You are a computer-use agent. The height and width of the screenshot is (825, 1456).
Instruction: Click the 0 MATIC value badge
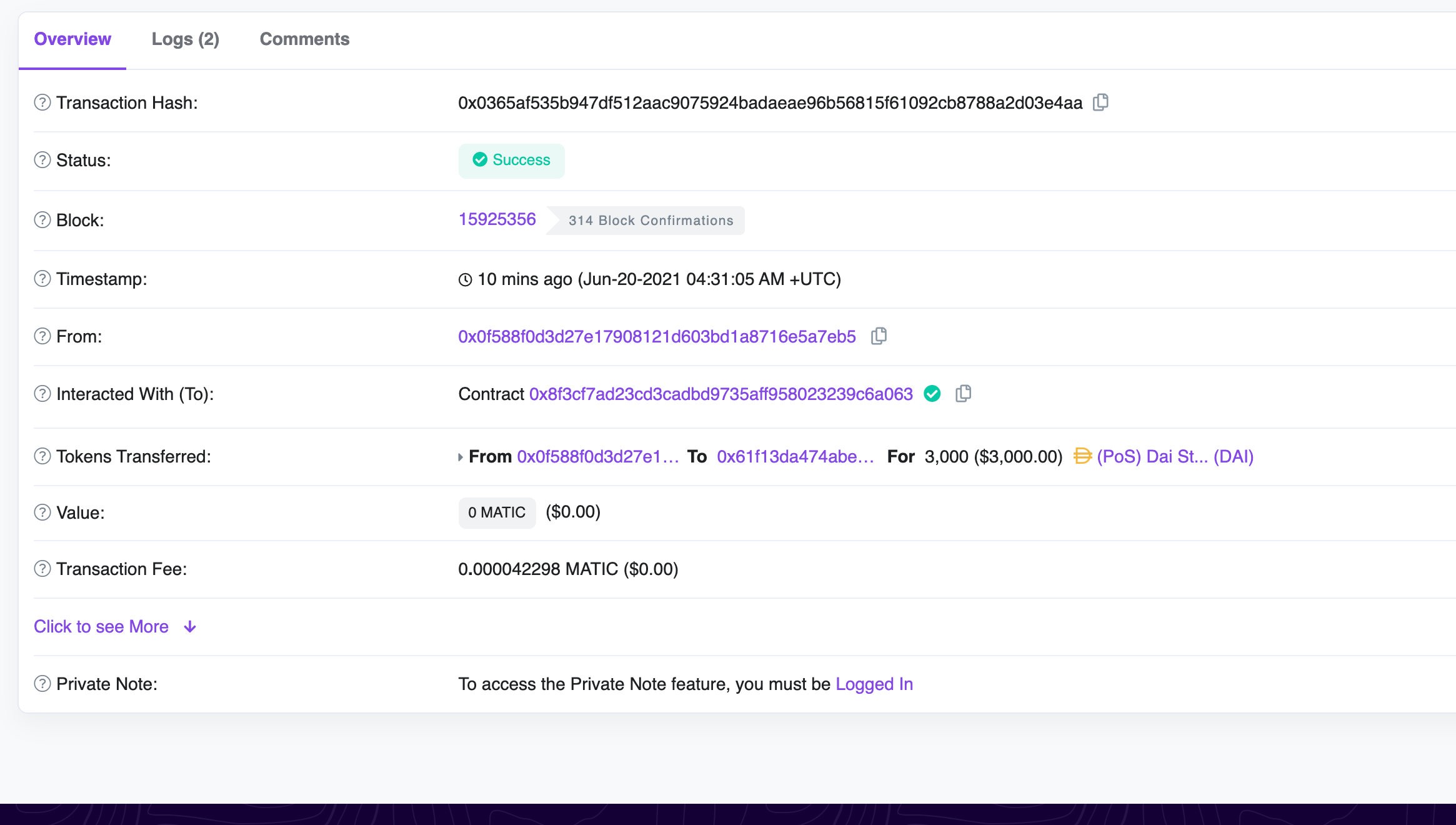coord(497,512)
